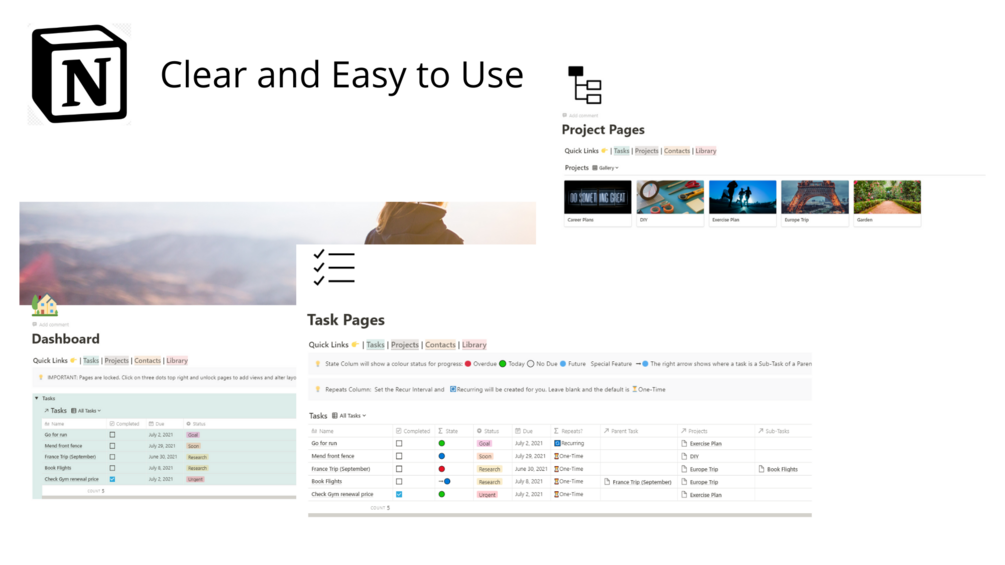Click the Notion logo
Image resolution: width=1005 pixels, height=565 pixels.
[x=79, y=74]
